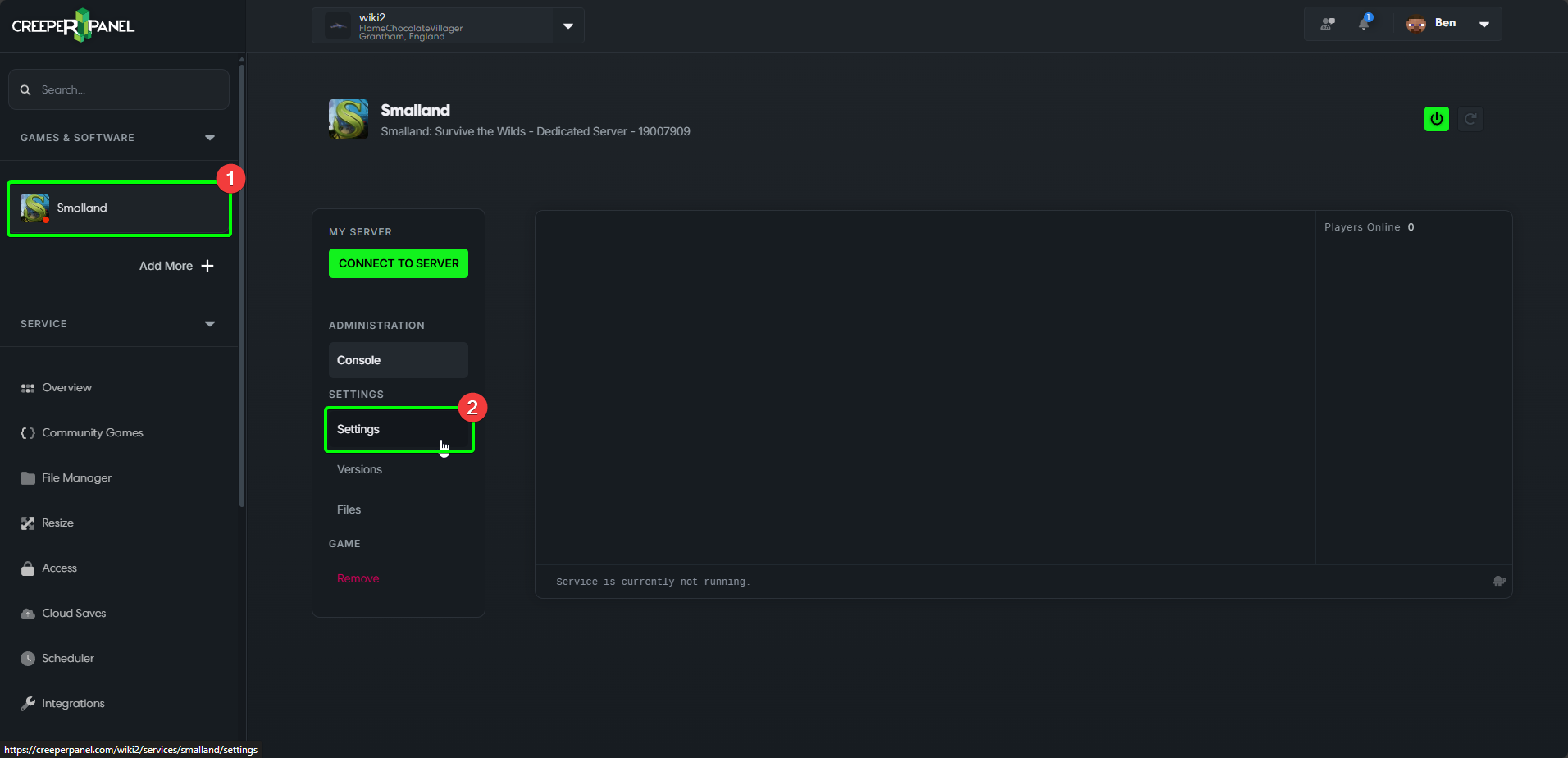Image resolution: width=1568 pixels, height=758 pixels.
Task: Click Connect to Server button
Action: (x=399, y=263)
